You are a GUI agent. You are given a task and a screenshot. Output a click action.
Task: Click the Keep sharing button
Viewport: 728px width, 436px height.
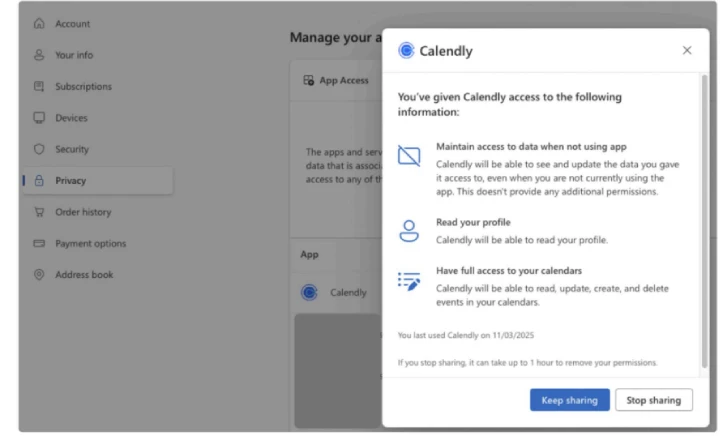pyautogui.click(x=570, y=400)
